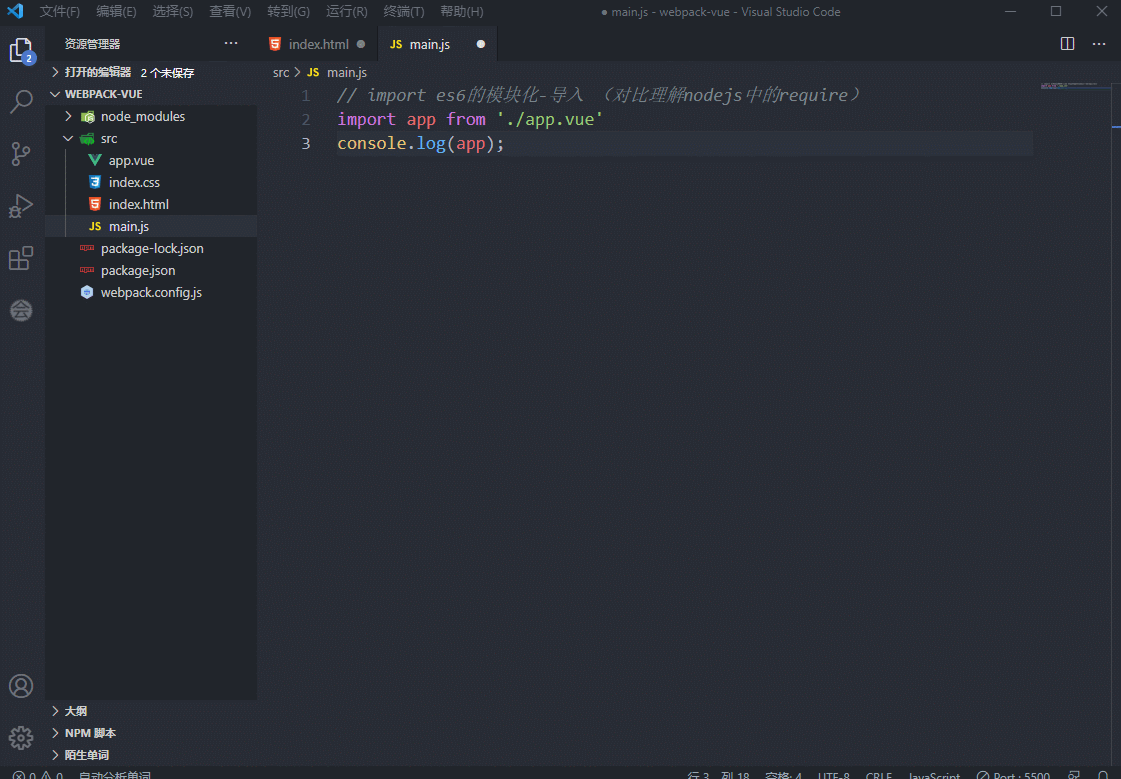Select webpack.config.js in explorer
1121x779 pixels.
[151, 292]
